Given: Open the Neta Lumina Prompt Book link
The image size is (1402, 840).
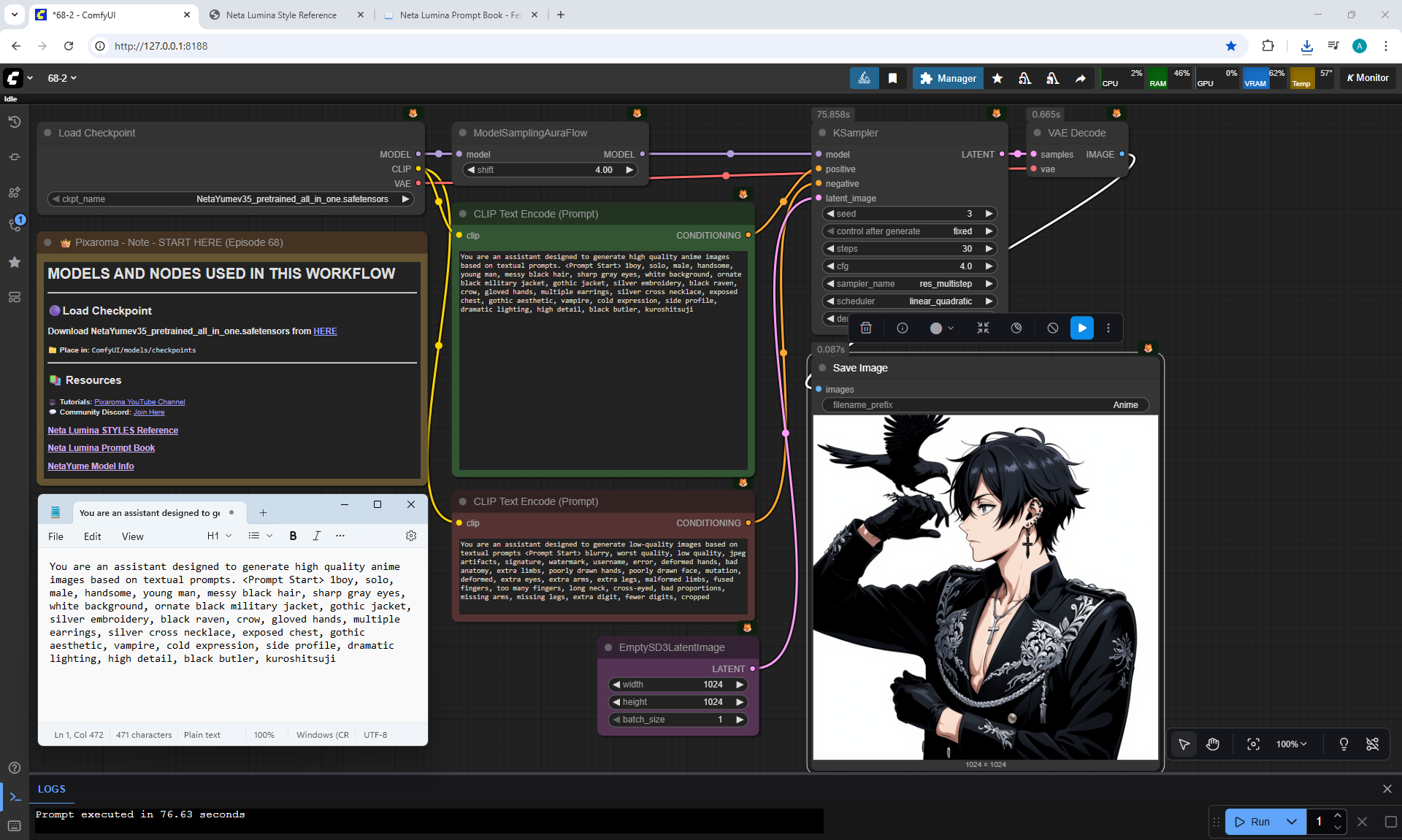Looking at the screenshot, I should [101, 448].
